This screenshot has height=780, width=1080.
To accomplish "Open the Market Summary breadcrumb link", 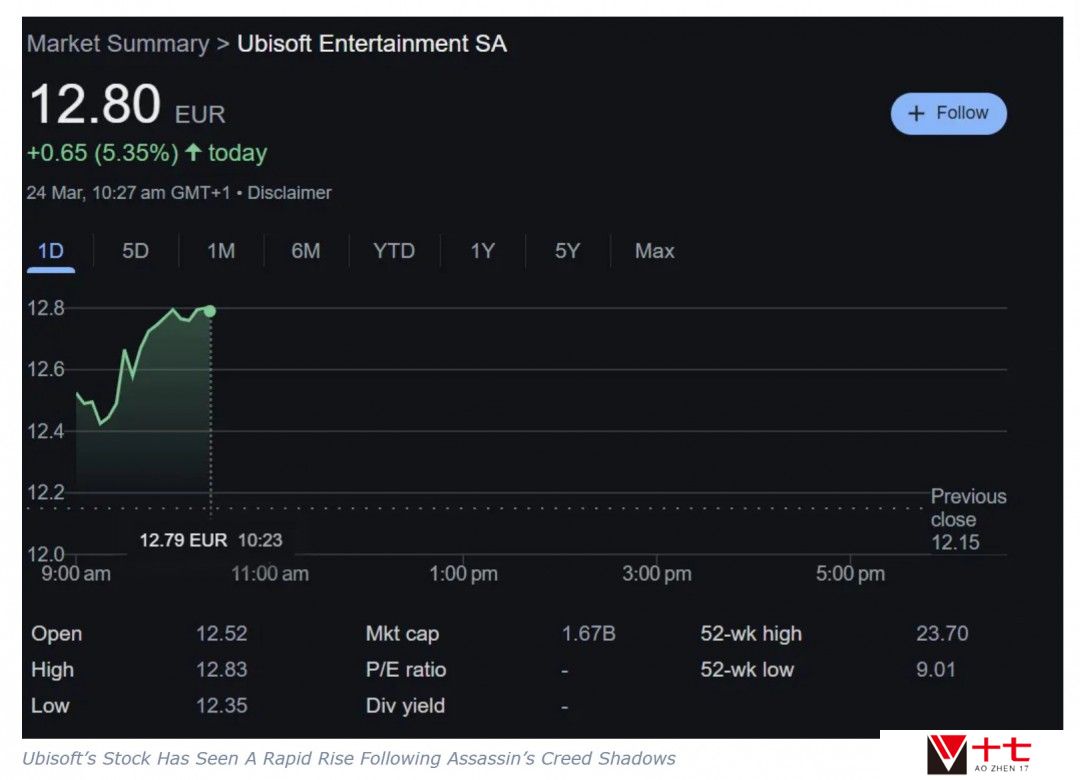I will pos(118,44).
